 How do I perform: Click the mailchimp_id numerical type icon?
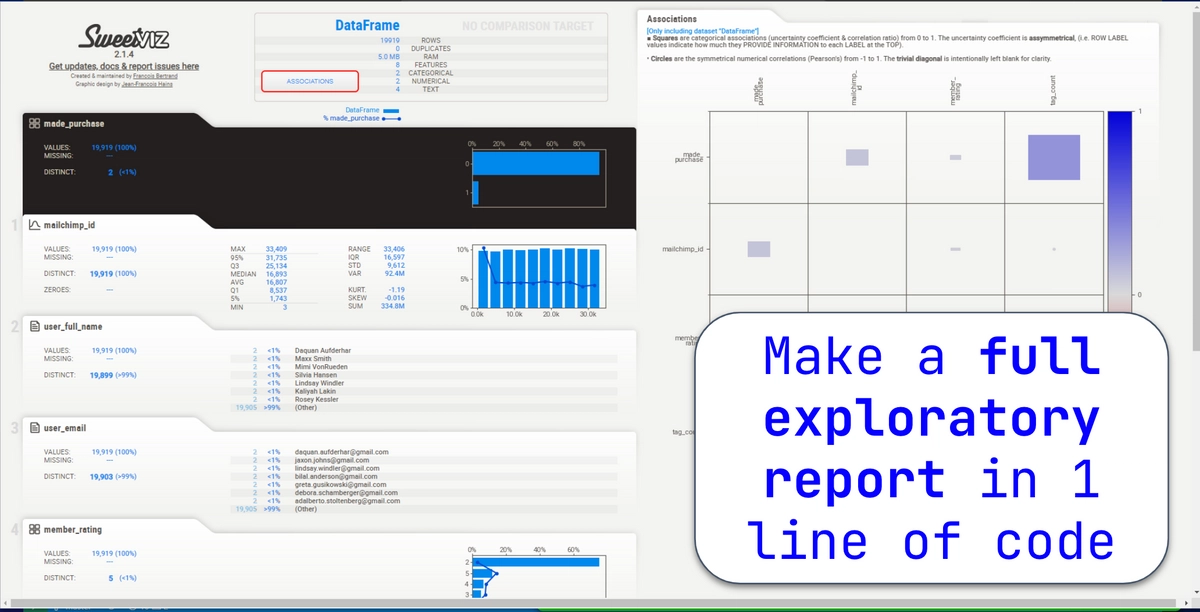(34, 225)
